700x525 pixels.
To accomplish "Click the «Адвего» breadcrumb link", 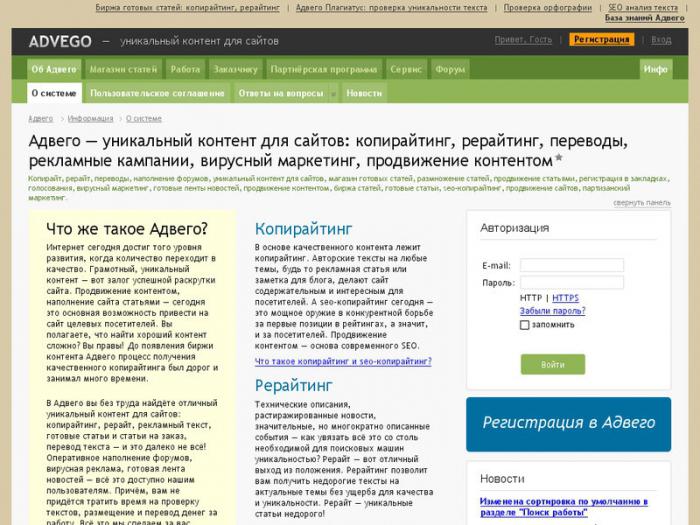I will (41, 119).
